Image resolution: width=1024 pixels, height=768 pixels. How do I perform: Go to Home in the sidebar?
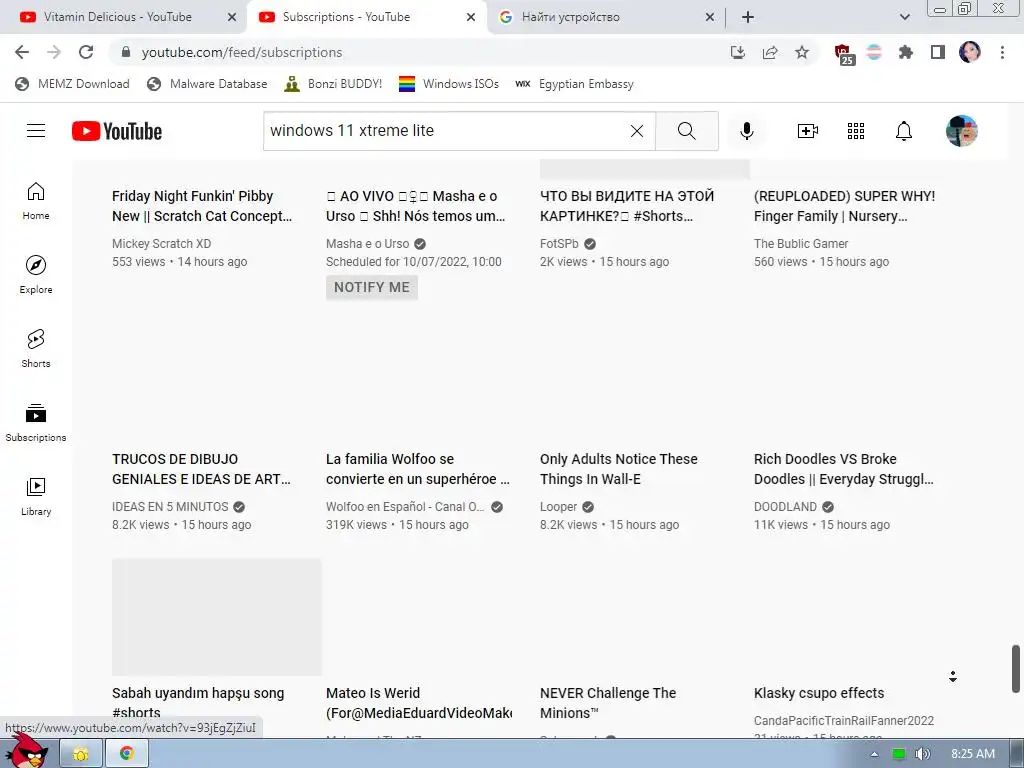36,201
